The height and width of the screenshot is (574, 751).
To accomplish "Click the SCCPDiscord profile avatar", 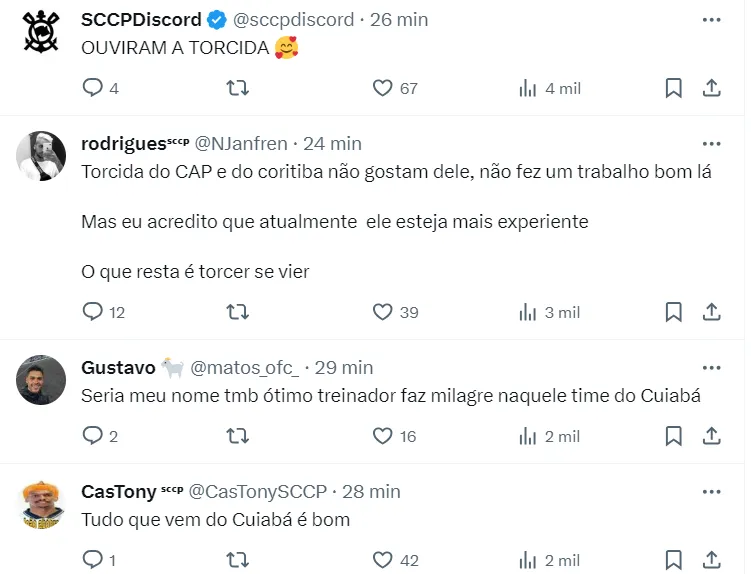I will click(x=41, y=32).
